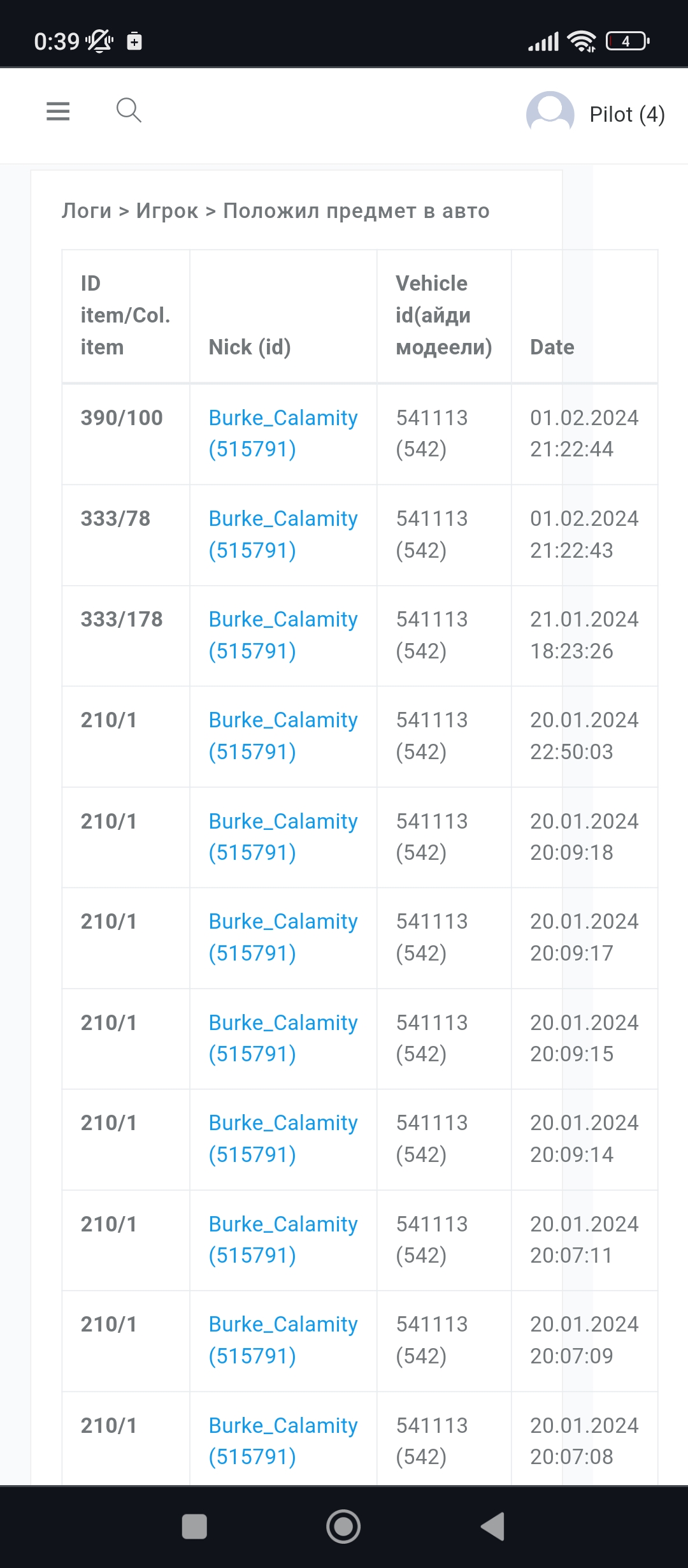This screenshot has width=688, height=1568.
Task: Open Burke_Calamity link in 333/178 row
Action: pos(283,635)
